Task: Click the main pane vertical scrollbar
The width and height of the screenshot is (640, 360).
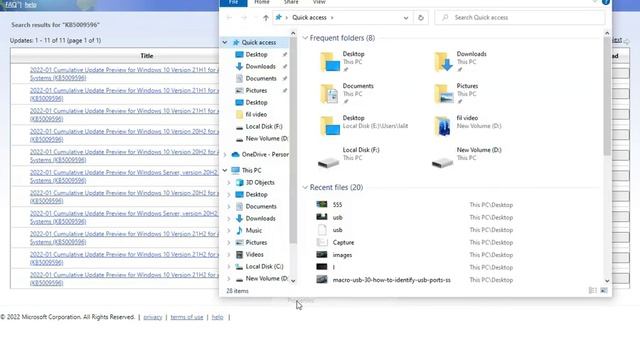Action: pos(607,96)
